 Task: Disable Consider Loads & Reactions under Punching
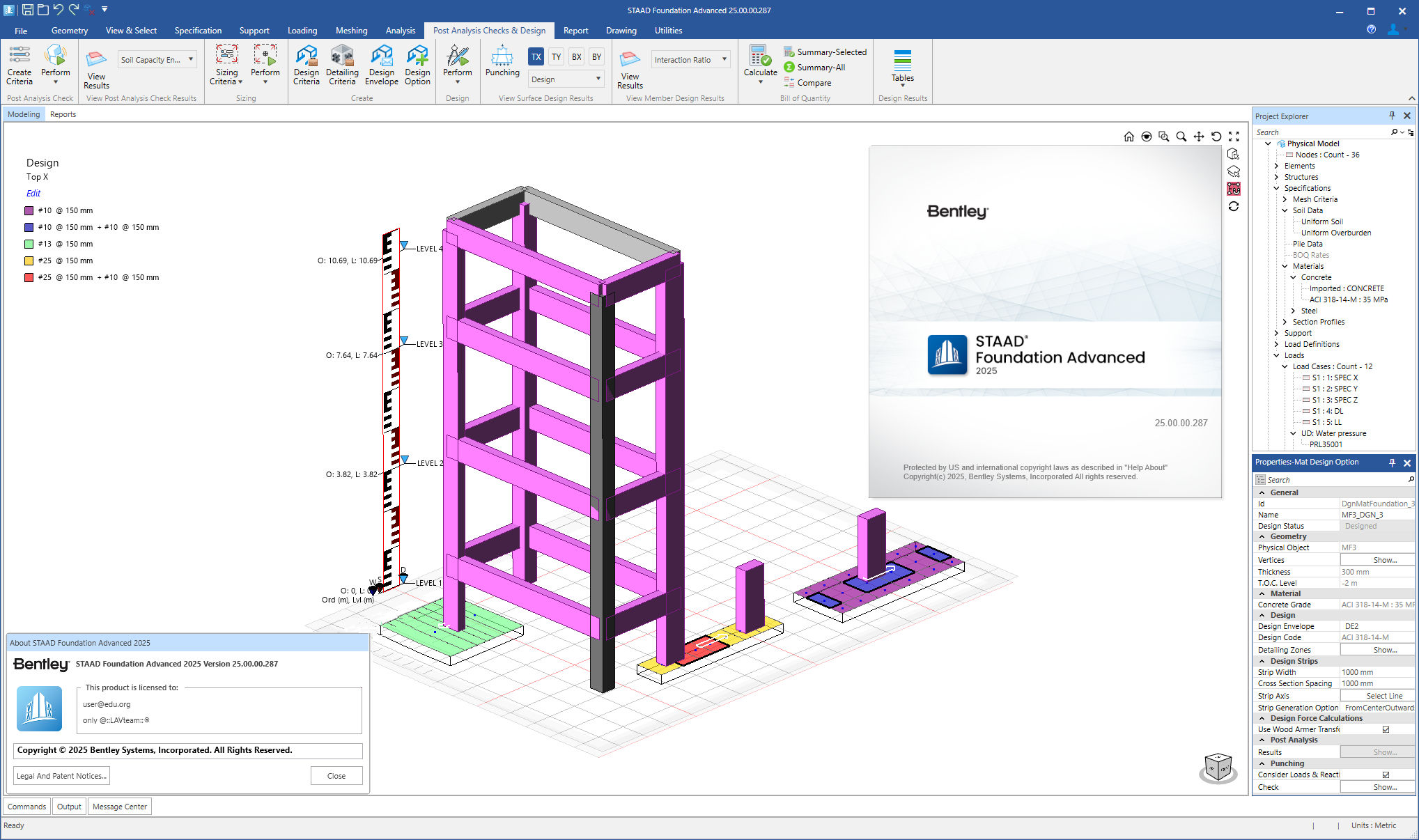1386,775
